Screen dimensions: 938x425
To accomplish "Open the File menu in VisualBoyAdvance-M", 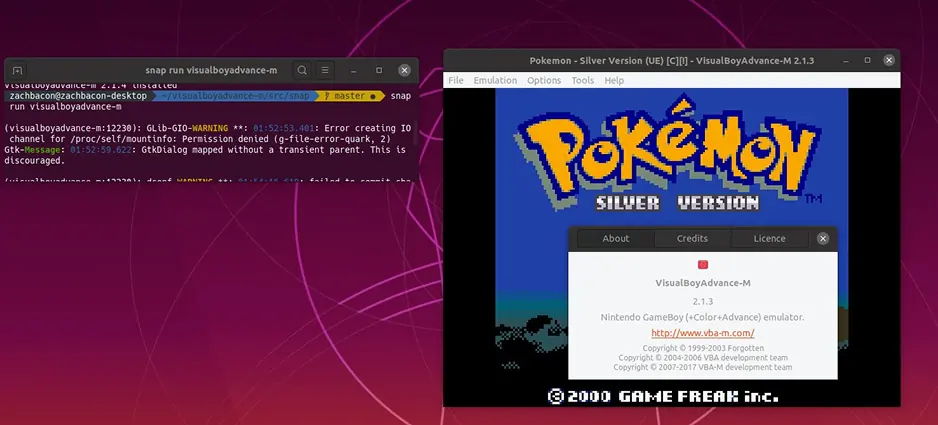I will [x=456, y=80].
